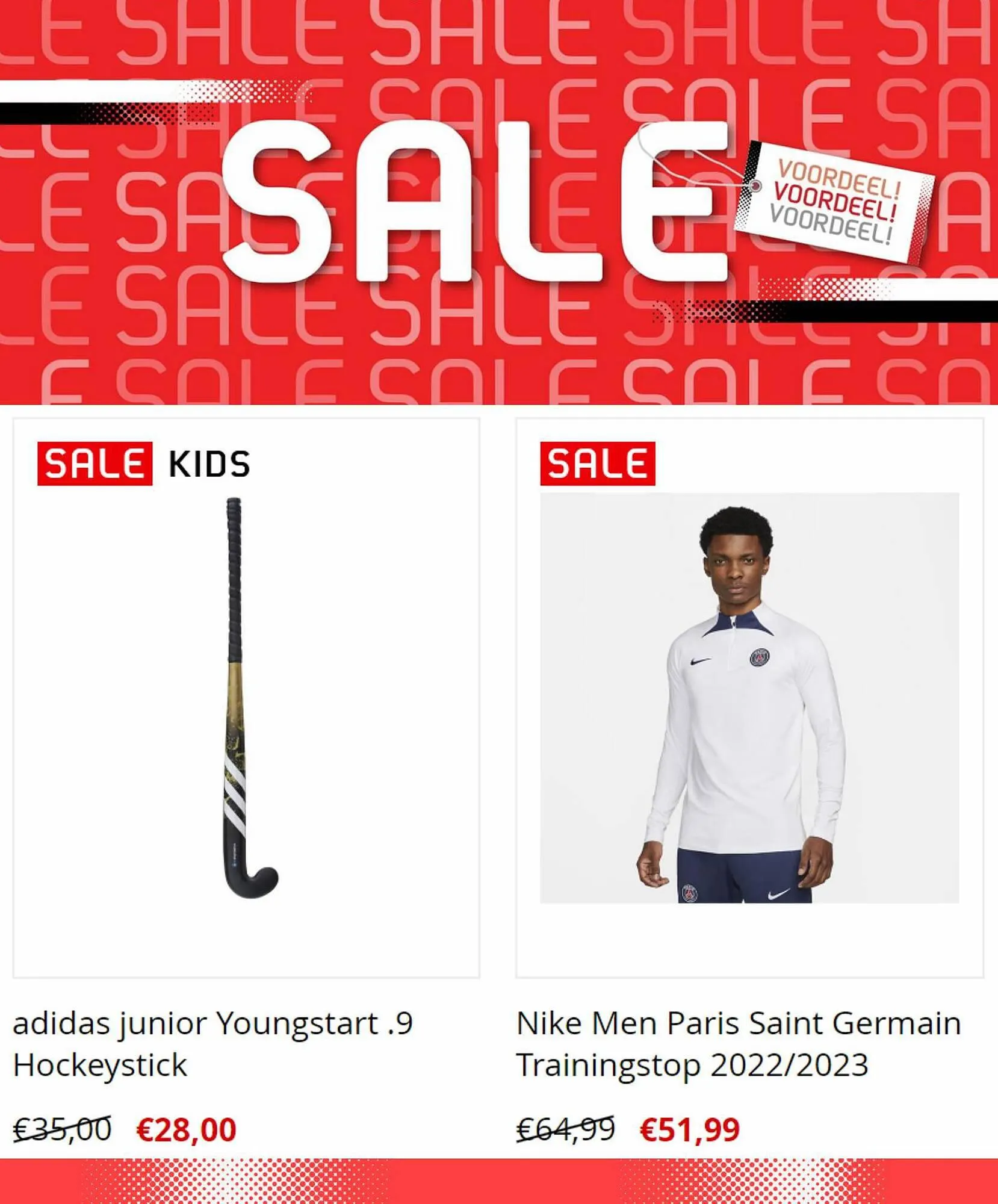
Task: Click the VOORDEEL price tag graphic
Action: coord(835,202)
